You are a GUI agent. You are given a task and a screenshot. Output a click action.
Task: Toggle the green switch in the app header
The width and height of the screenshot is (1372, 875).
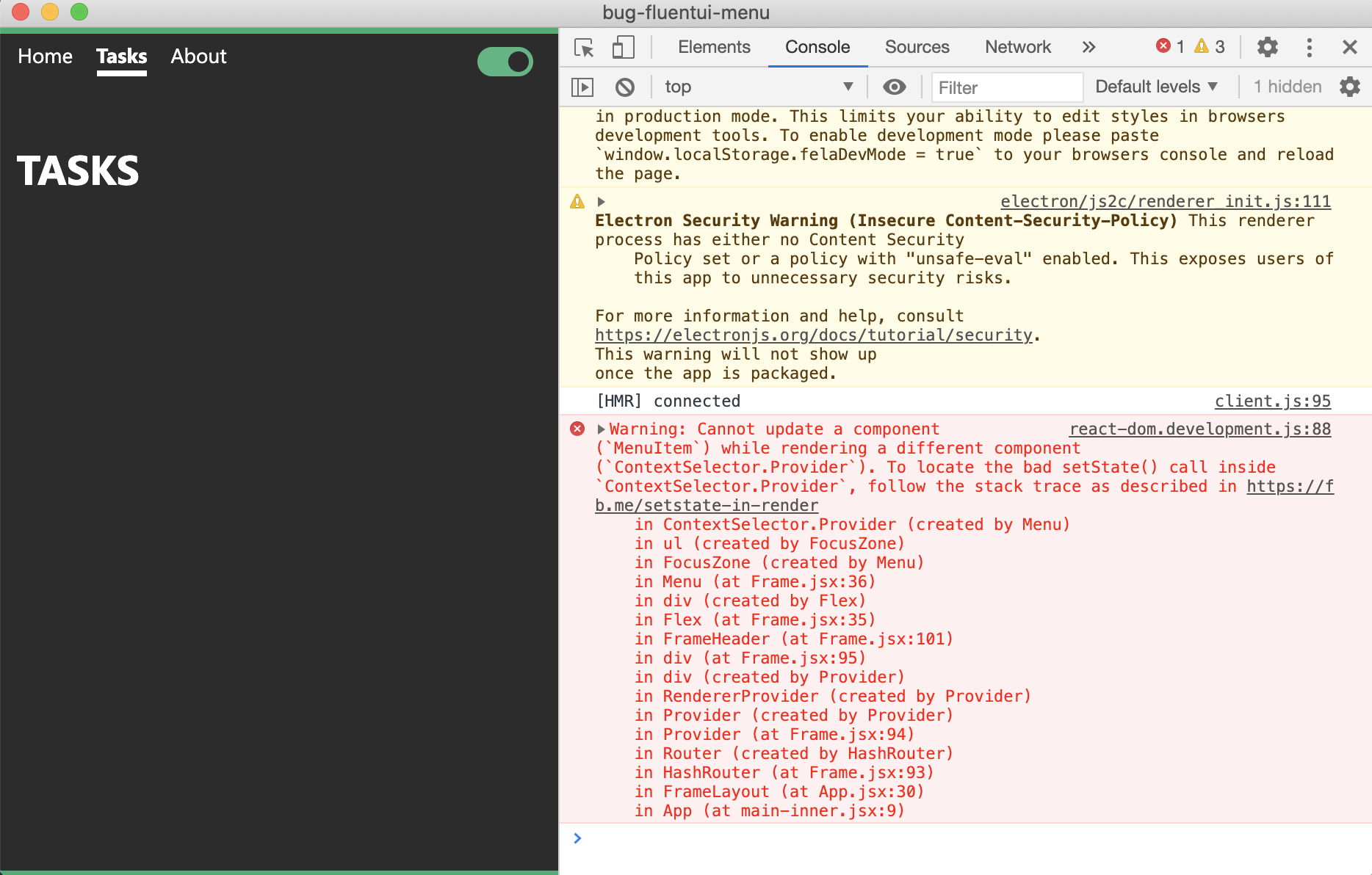[505, 62]
